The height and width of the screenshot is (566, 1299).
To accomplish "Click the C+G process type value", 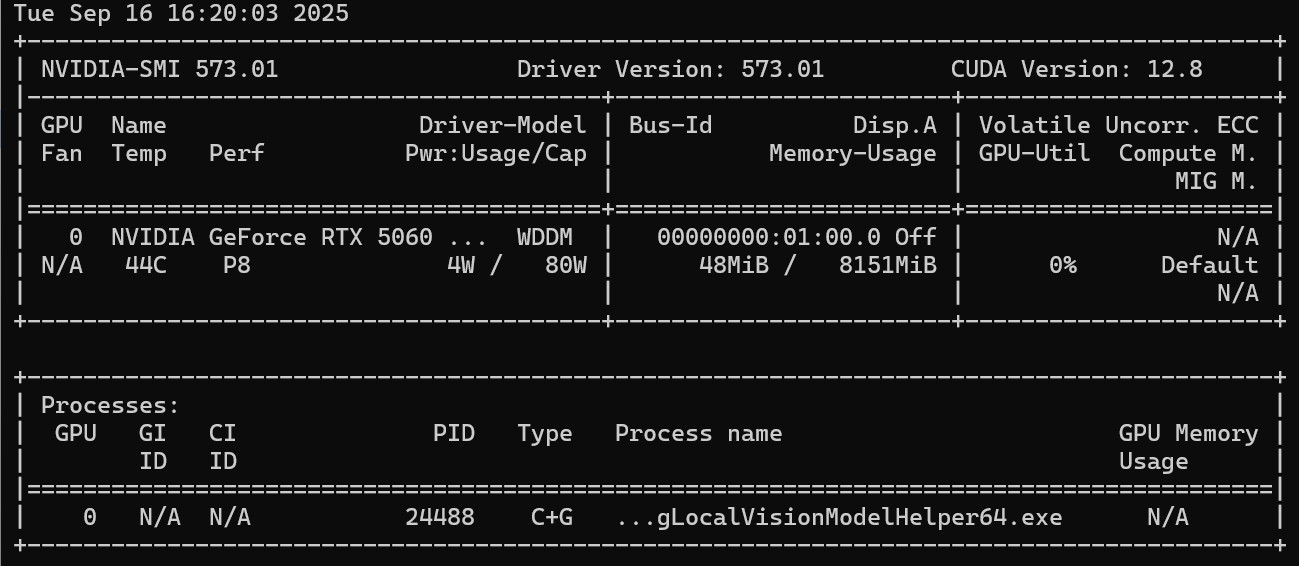I will pos(551,517).
